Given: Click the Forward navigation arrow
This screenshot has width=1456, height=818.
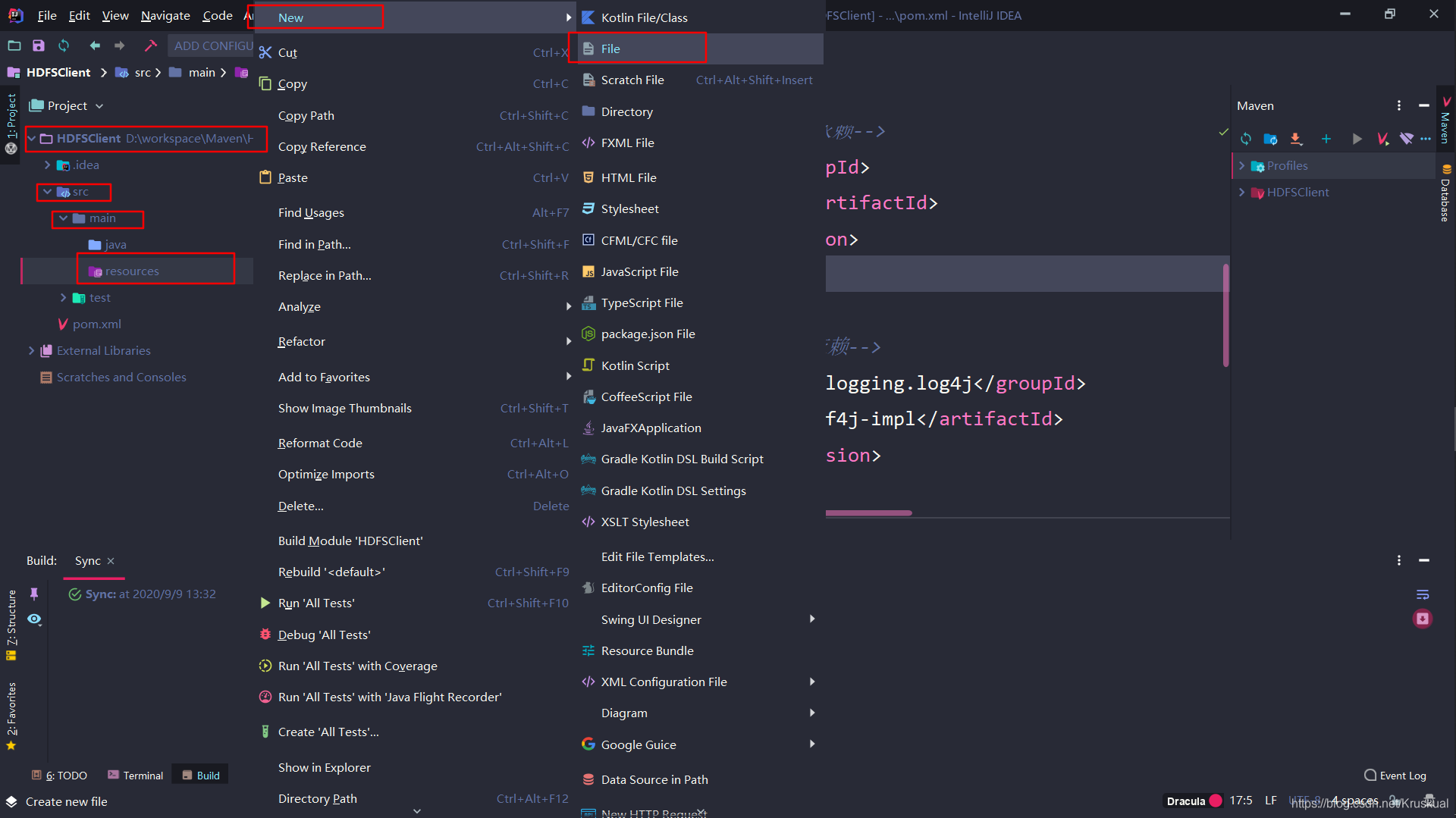Looking at the screenshot, I should click(x=120, y=45).
